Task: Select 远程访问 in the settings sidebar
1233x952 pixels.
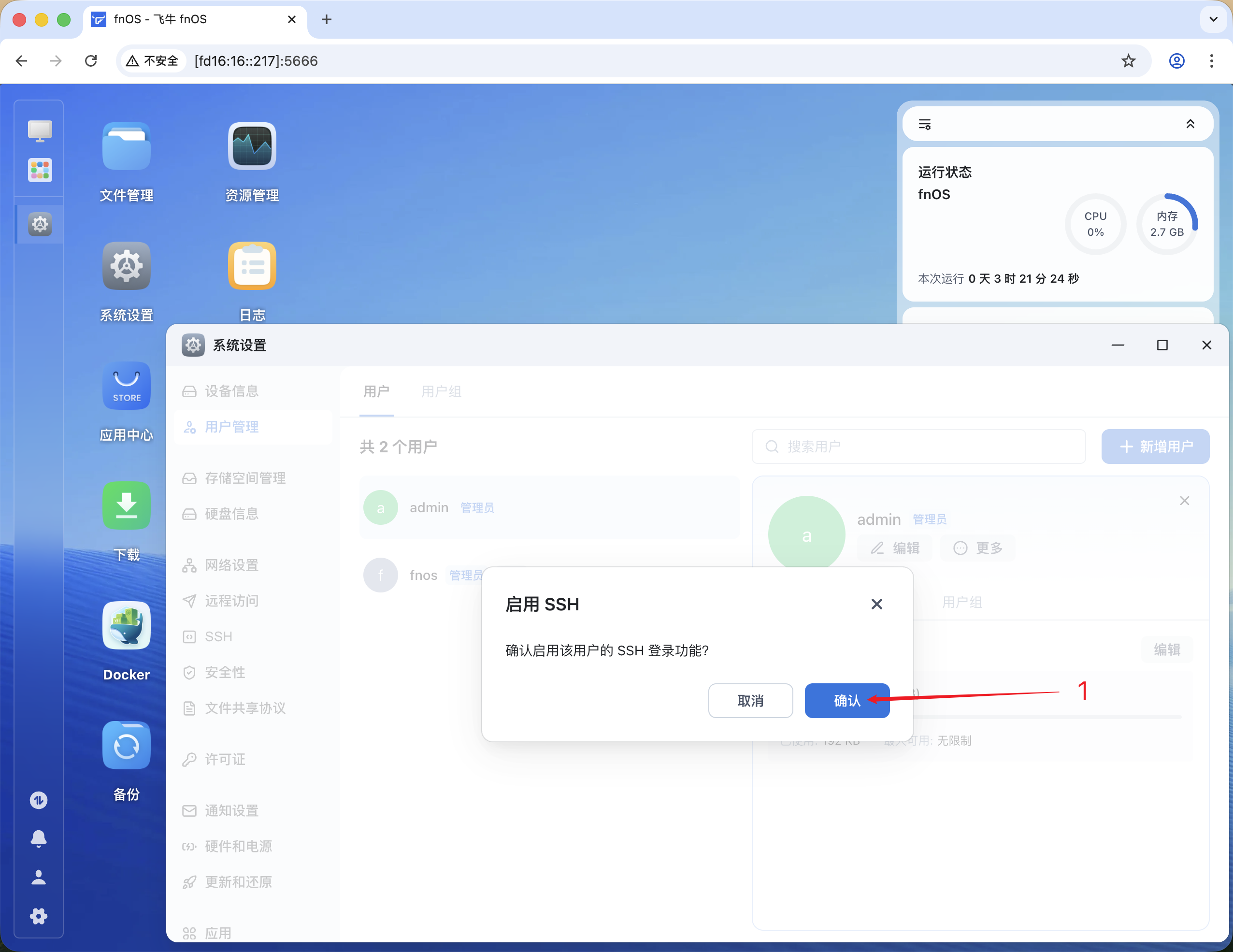Action: click(x=231, y=601)
